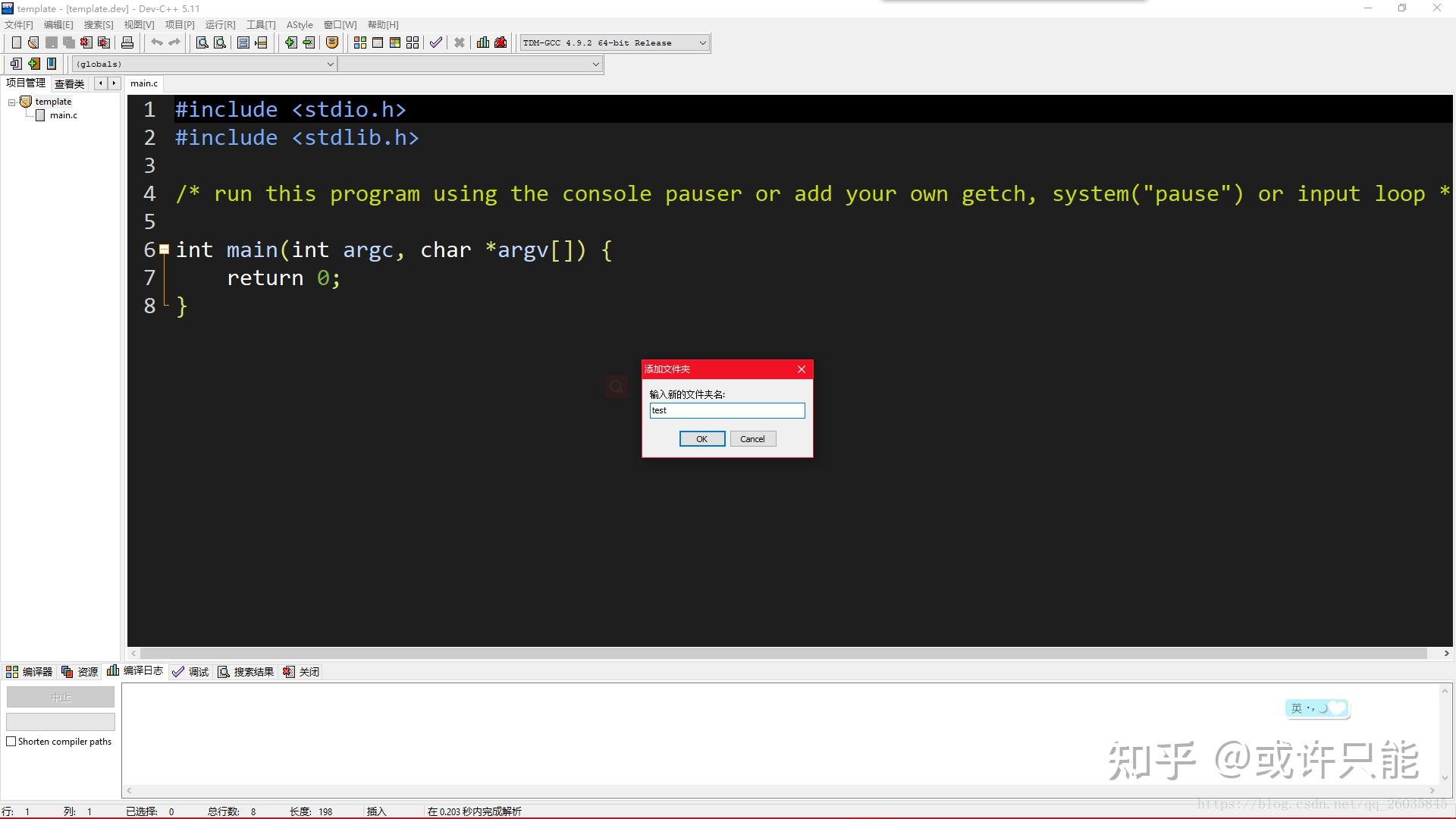Create a new source file
The width and height of the screenshot is (1456, 819).
(x=15, y=42)
